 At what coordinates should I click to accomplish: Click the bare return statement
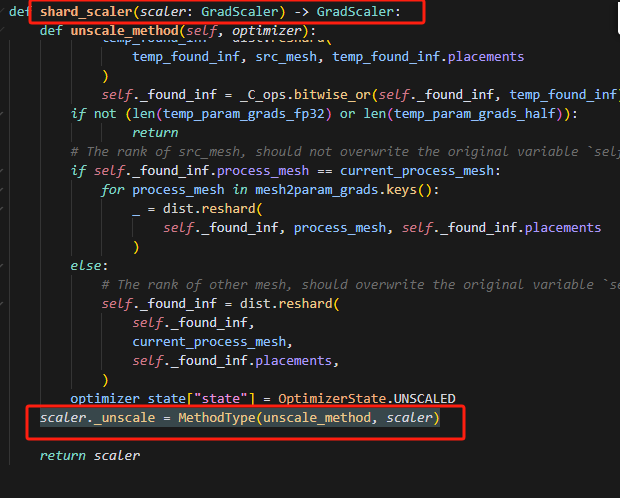tap(154, 132)
